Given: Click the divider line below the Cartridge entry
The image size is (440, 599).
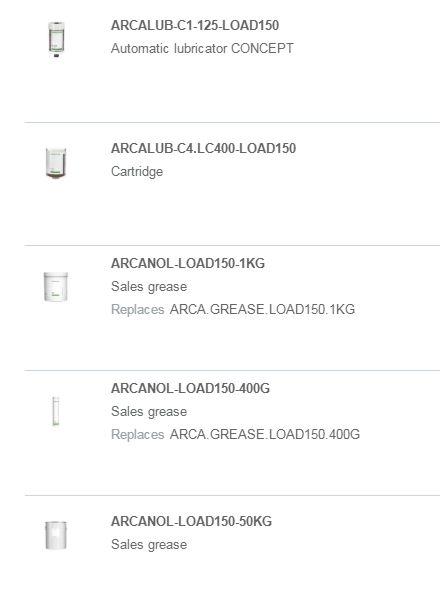Looking at the screenshot, I should point(232,245).
